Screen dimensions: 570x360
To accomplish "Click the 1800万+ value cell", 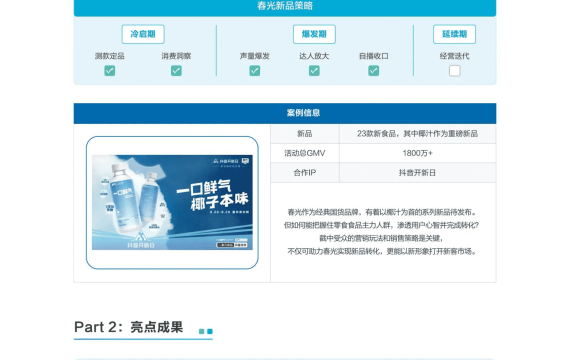I will (417, 153).
